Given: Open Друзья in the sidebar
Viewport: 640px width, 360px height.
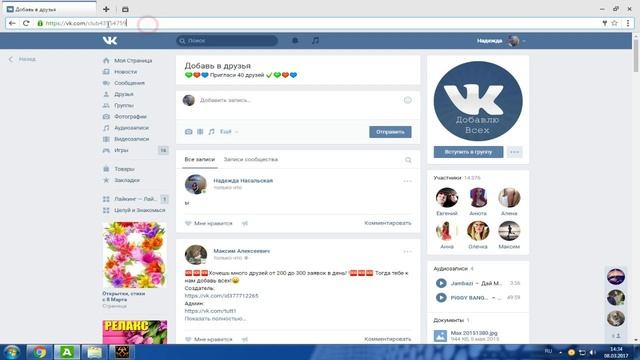Looking at the screenshot, I should [124, 94].
